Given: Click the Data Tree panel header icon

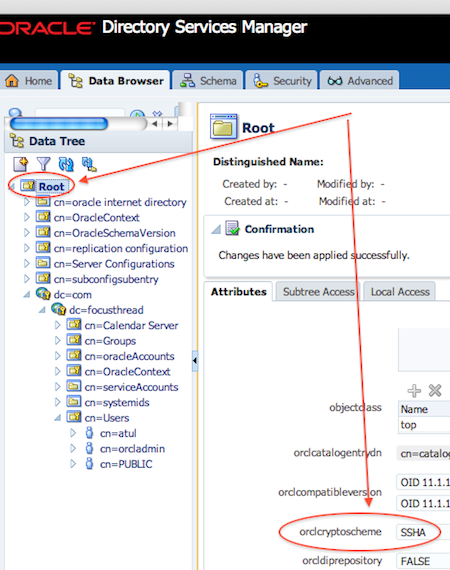Looking at the screenshot, I should (x=17, y=141).
